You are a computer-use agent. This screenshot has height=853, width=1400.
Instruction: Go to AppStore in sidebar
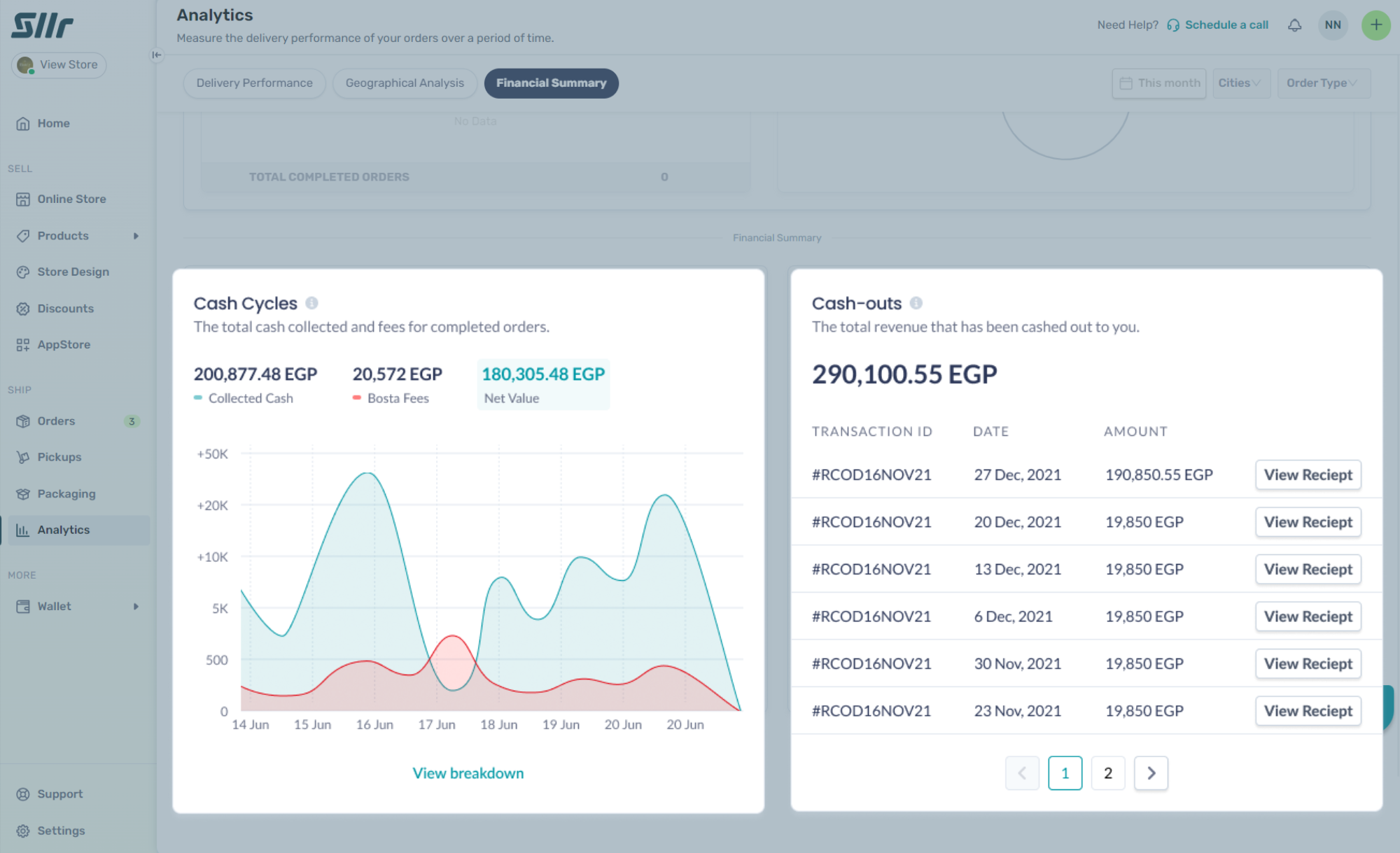click(x=63, y=344)
